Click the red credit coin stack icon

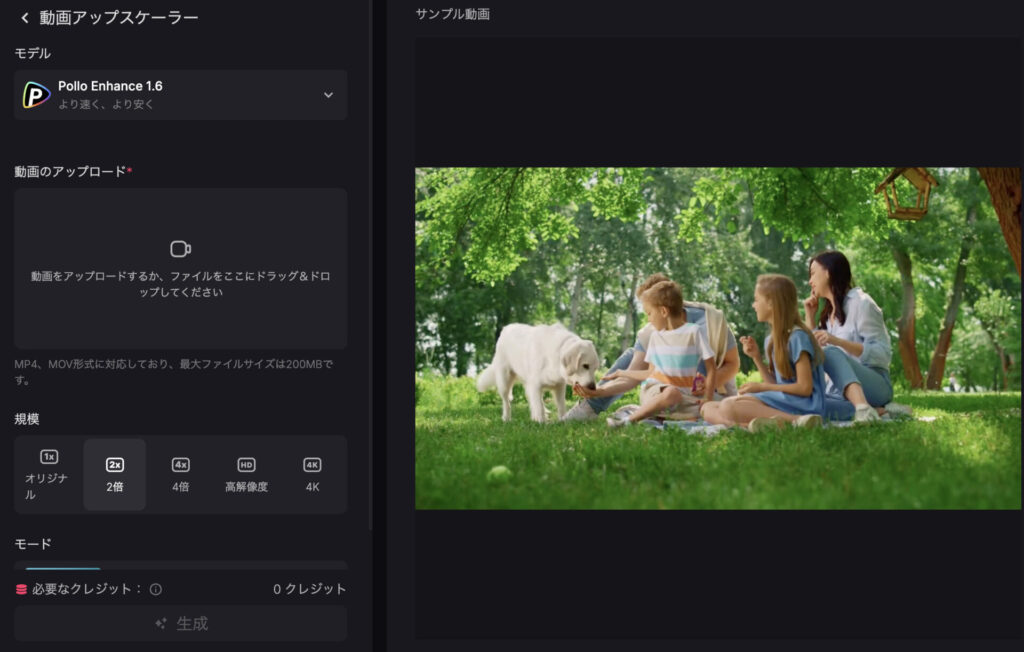coord(21,590)
